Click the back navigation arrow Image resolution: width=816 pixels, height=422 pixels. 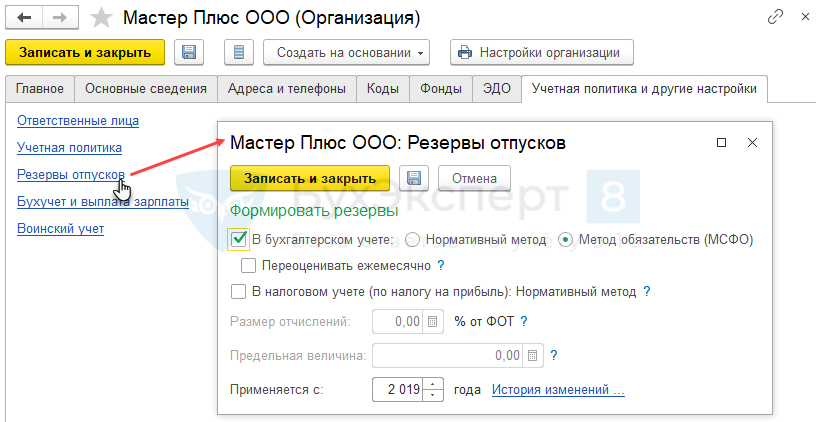pos(24,18)
